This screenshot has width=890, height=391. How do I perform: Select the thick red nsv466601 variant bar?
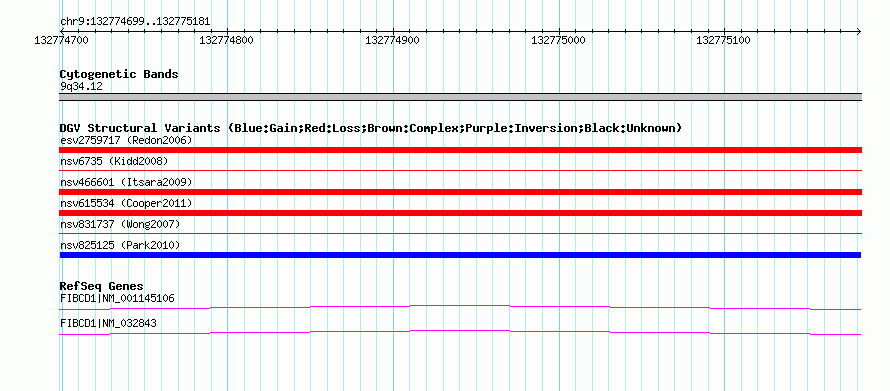pyautogui.click(x=460, y=192)
